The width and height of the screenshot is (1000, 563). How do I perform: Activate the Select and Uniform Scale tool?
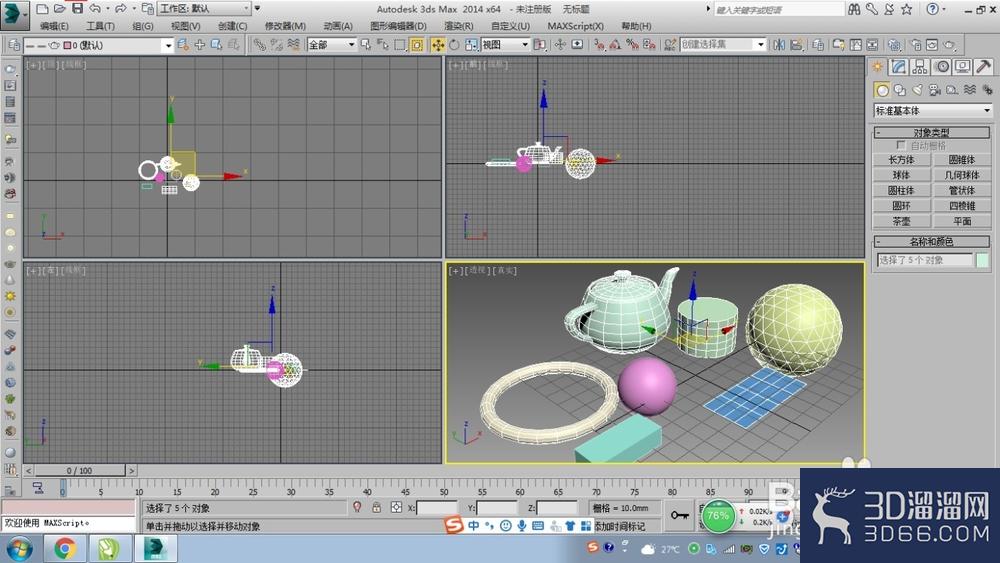471,45
